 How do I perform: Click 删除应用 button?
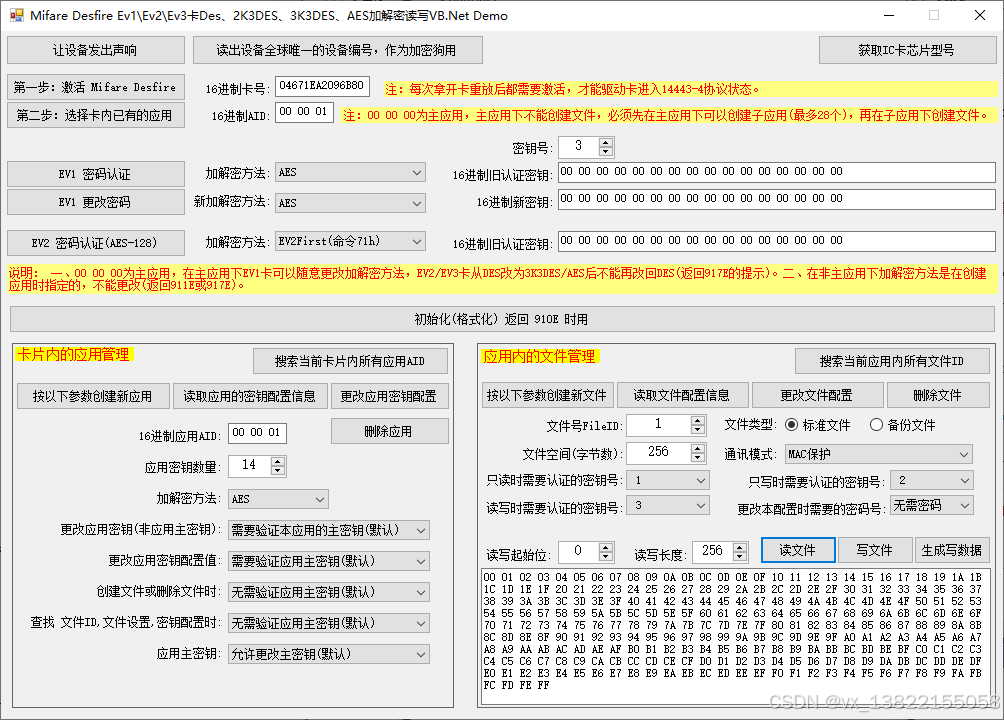[x=389, y=431]
